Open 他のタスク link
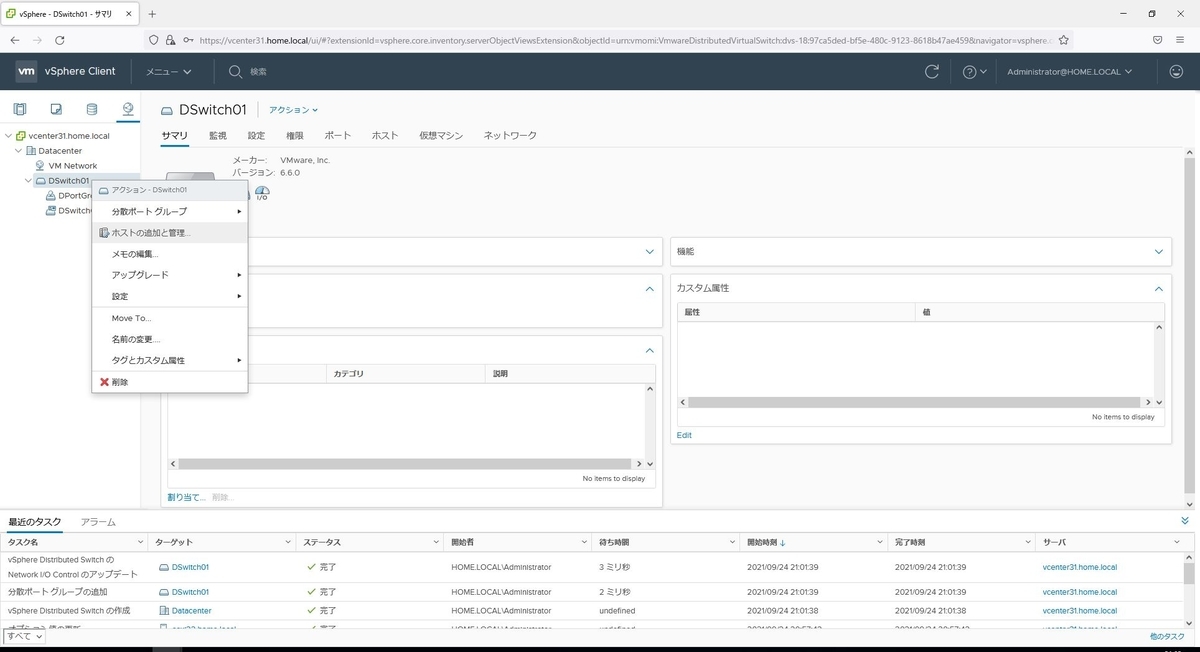This screenshot has height=652, width=1200. [x=1167, y=636]
